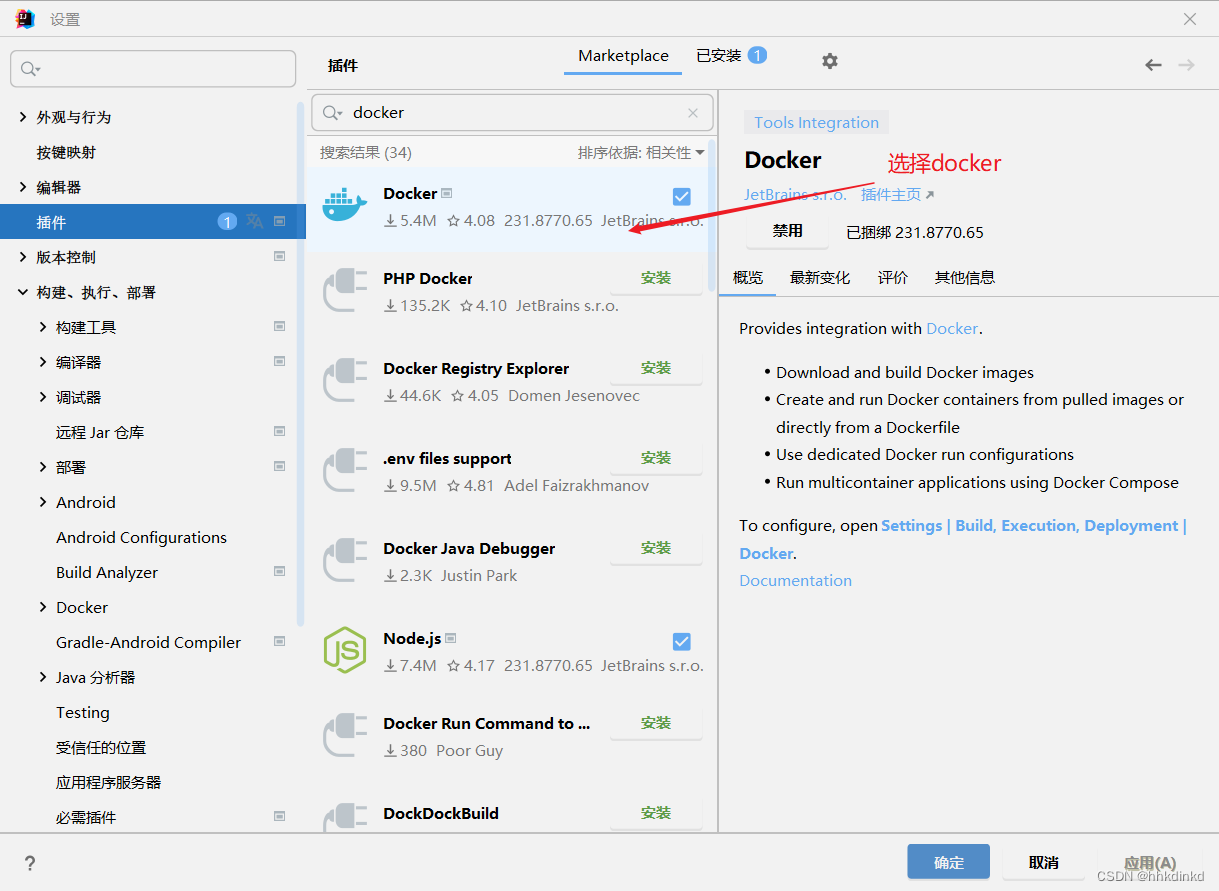Screen dimensions: 1219x891
Task: Click the .env files support plug icon
Action: click(x=345, y=471)
